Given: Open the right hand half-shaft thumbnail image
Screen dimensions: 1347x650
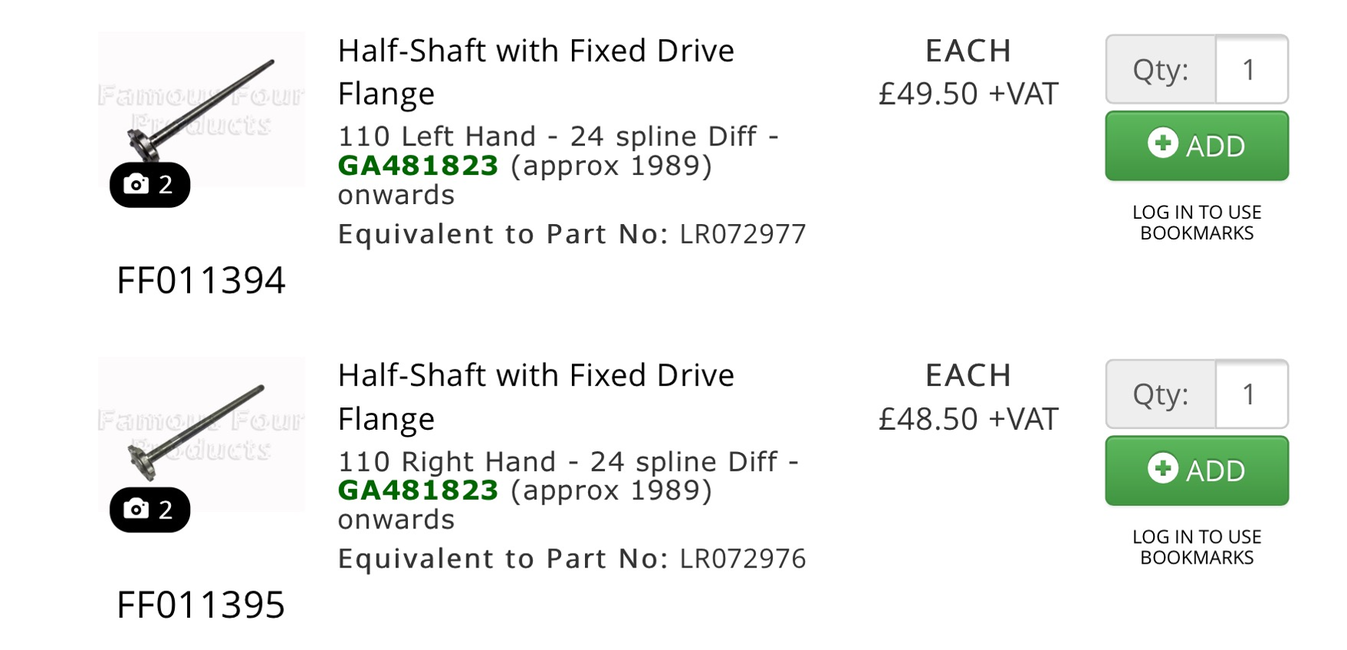Looking at the screenshot, I should point(201,434).
